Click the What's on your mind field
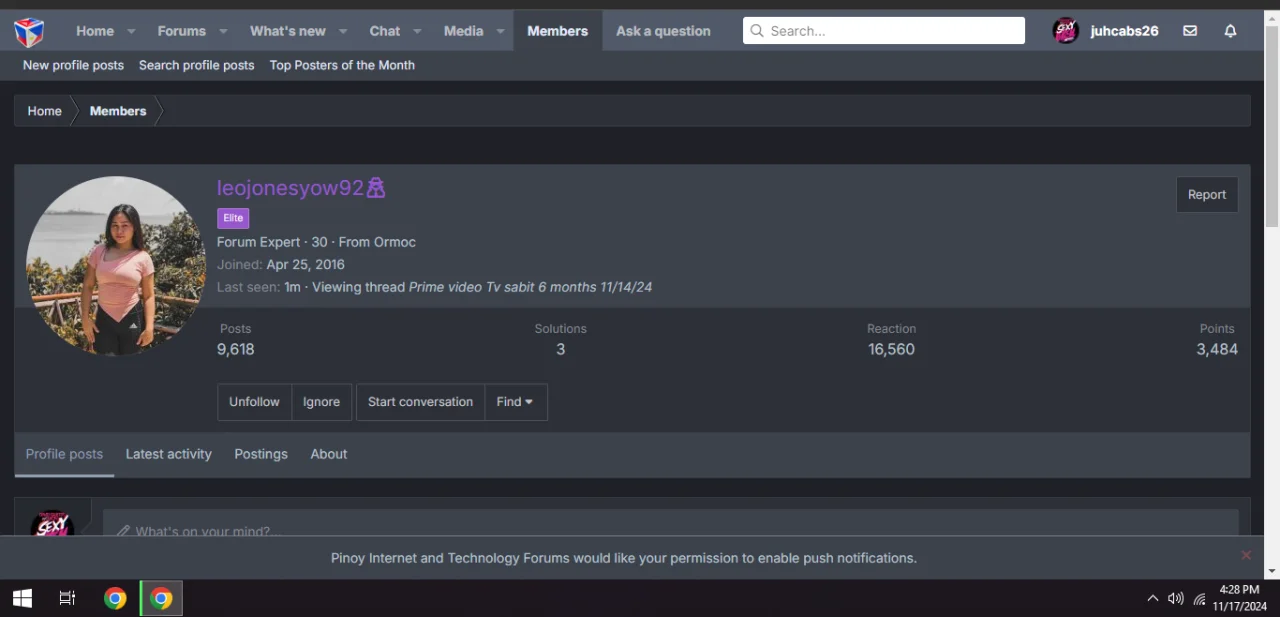1280x617 pixels. click(x=670, y=522)
